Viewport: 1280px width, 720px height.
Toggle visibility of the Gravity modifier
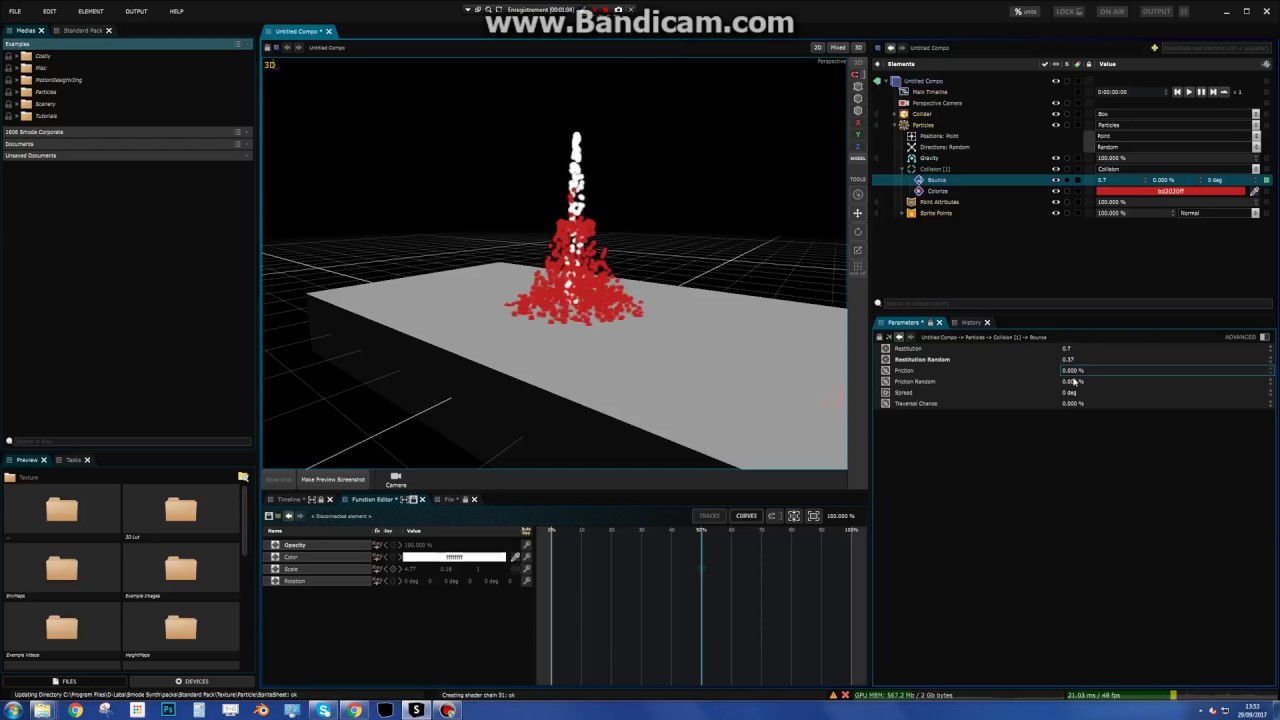point(1056,158)
